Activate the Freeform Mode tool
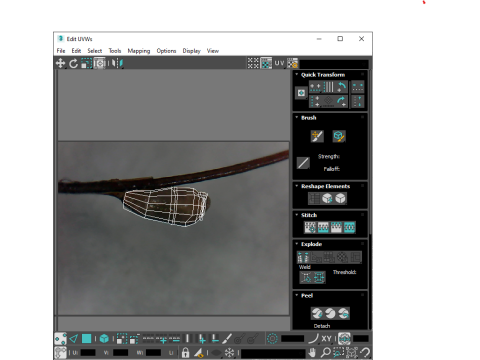The image size is (480, 360). (x=99, y=63)
